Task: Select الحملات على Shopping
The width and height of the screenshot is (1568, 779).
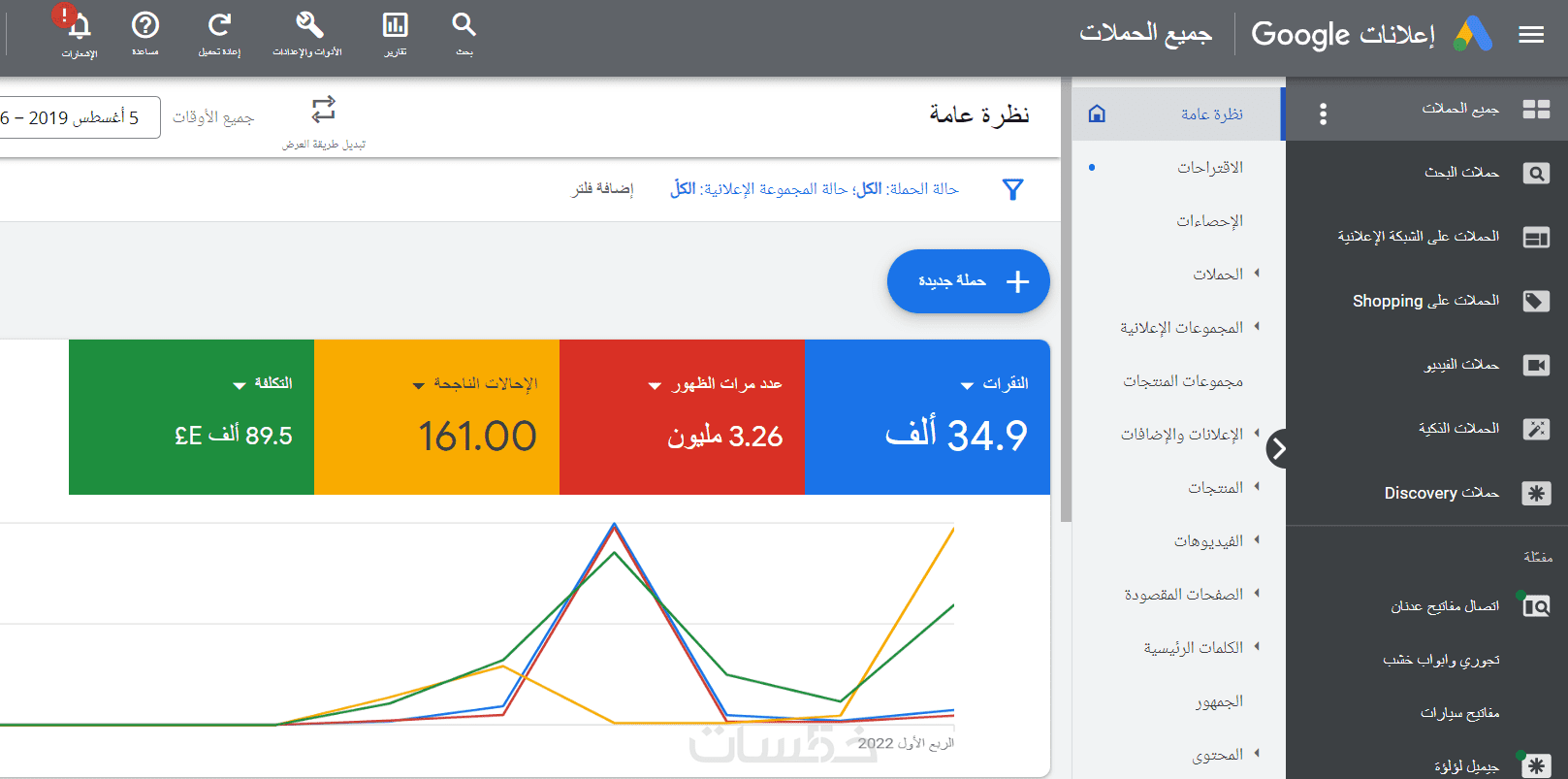Action: point(1425,301)
